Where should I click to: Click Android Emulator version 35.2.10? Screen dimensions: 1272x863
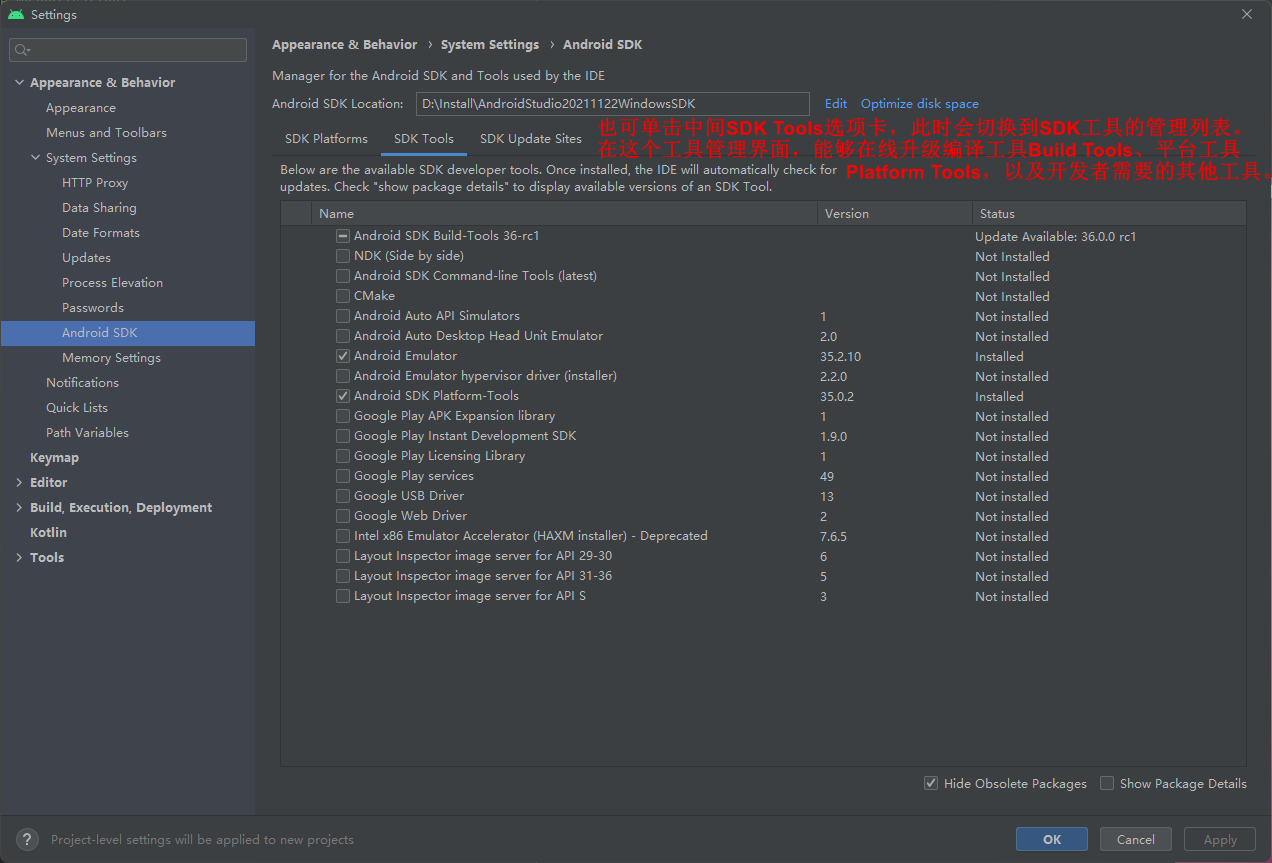pyautogui.click(x=840, y=357)
